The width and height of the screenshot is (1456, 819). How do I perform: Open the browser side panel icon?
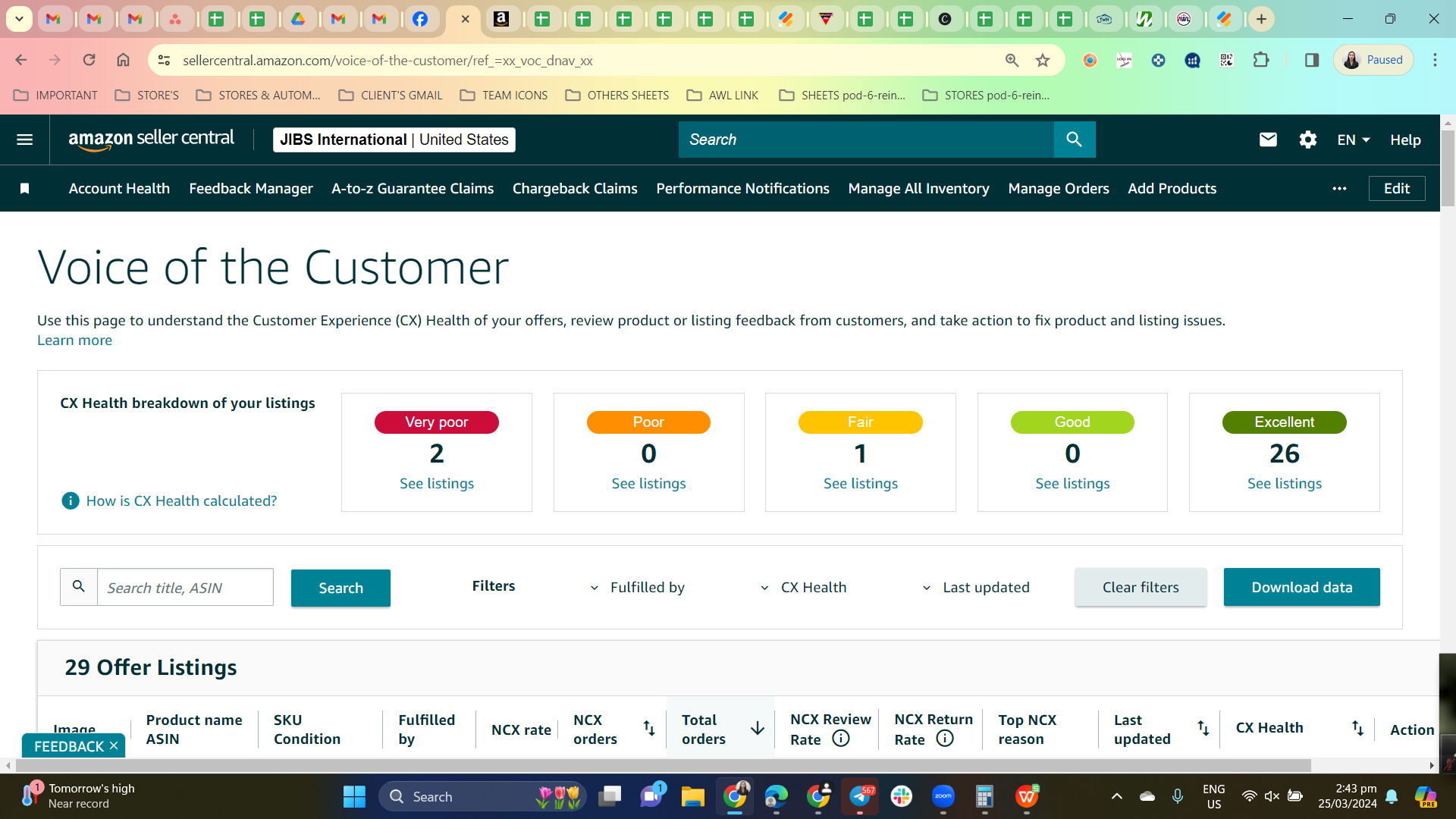tap(1312, 60)
